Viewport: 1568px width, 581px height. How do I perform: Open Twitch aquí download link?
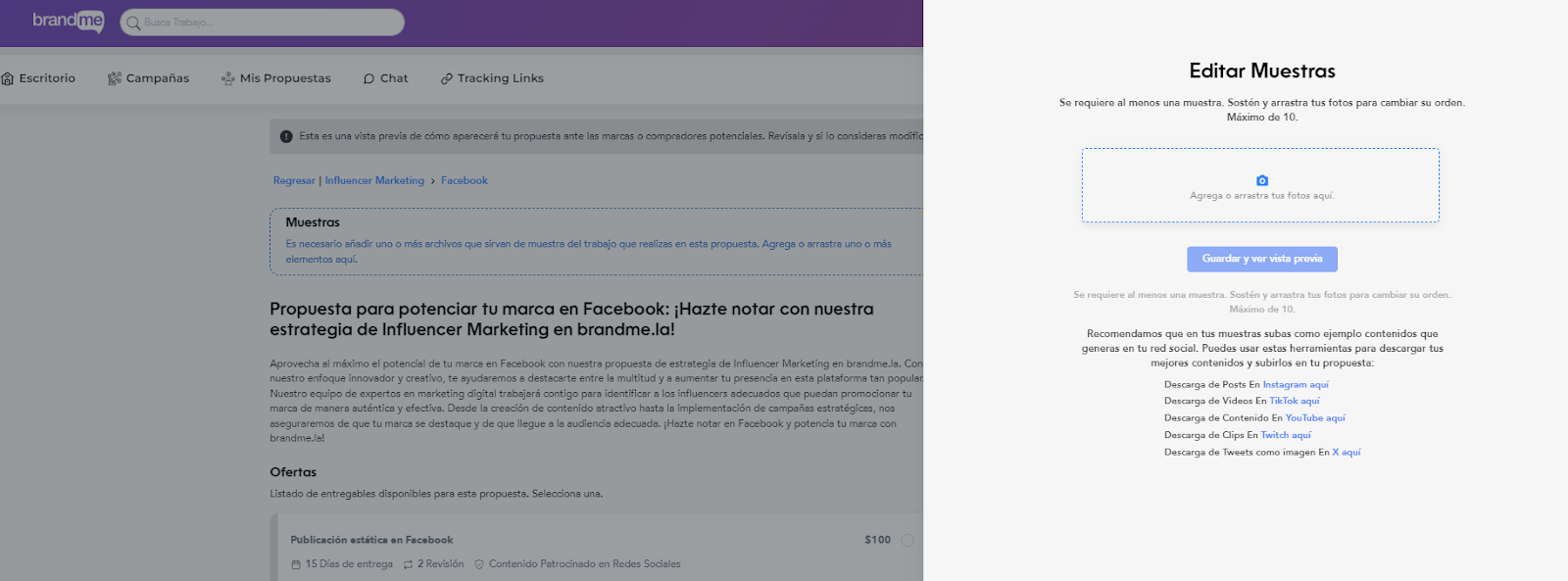[x=1286, y=435]
